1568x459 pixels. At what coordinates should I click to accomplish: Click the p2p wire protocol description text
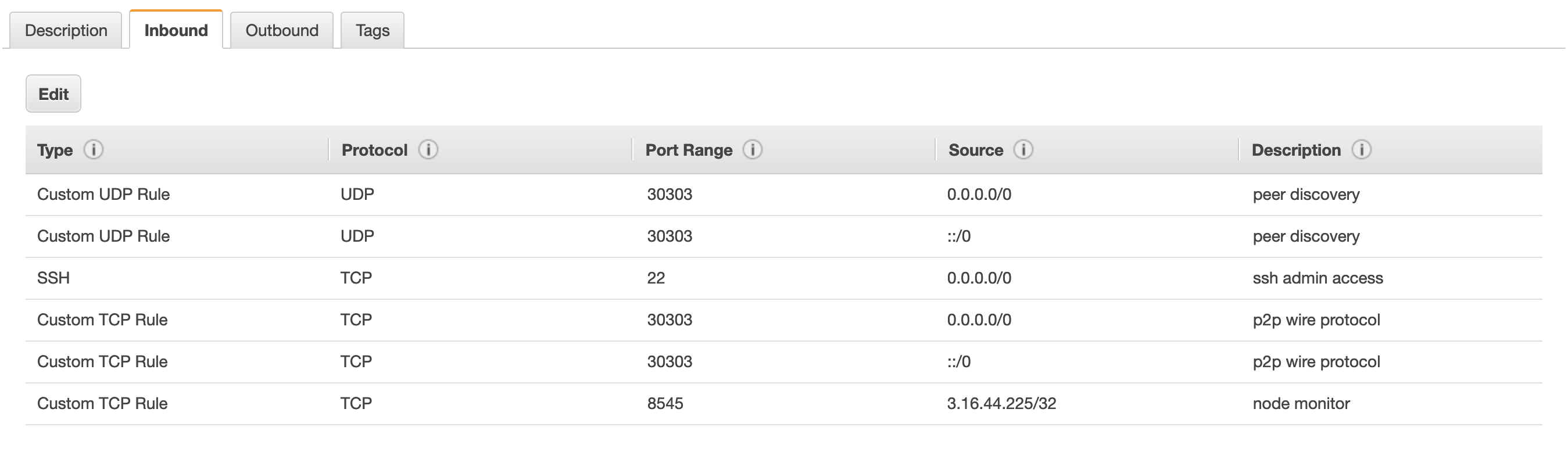[x=1315, y=319]
